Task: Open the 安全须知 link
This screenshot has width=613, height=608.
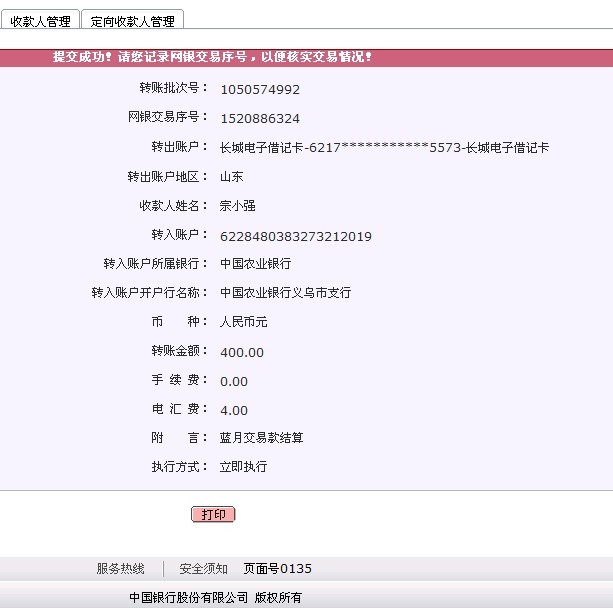Action: pos(203,569)
